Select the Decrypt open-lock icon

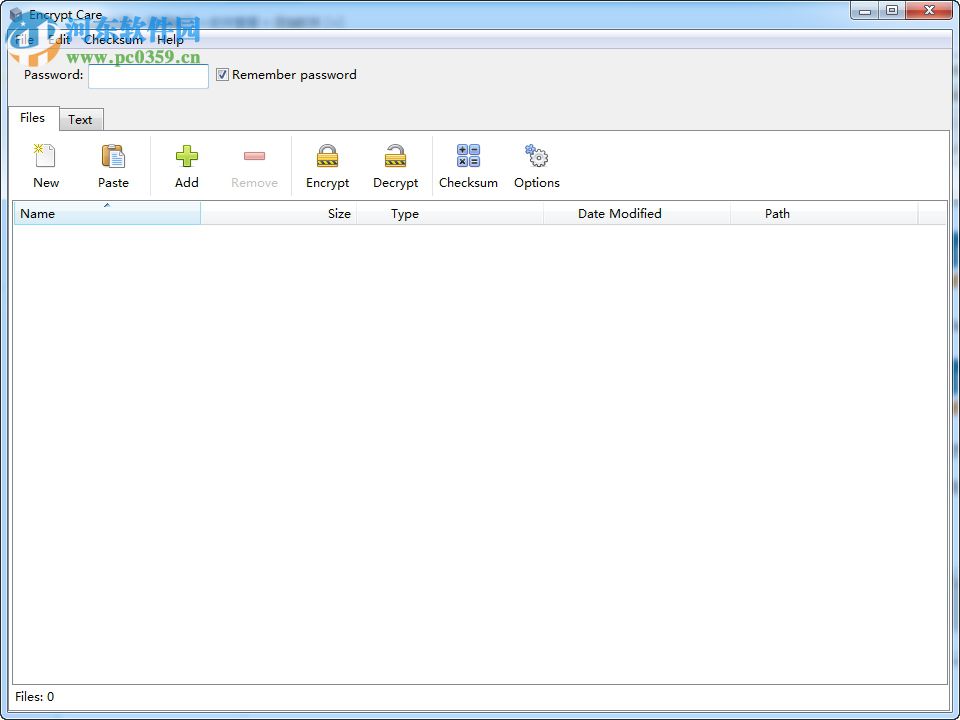(x=395, y=163)
